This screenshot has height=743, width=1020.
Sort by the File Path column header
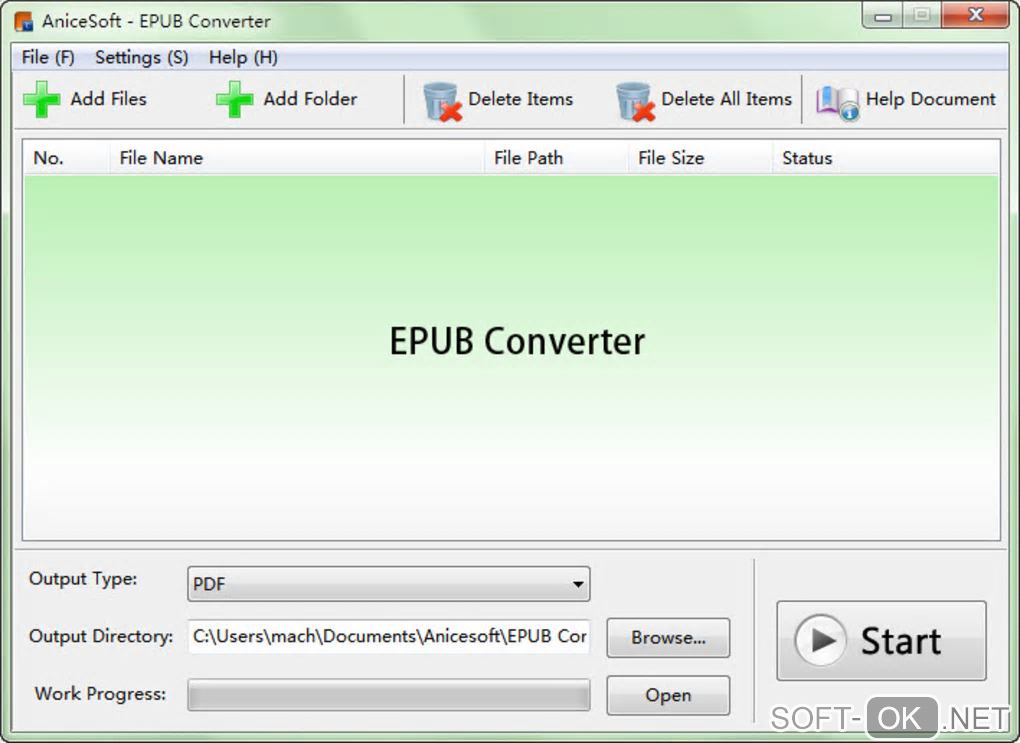pos(556,158)
